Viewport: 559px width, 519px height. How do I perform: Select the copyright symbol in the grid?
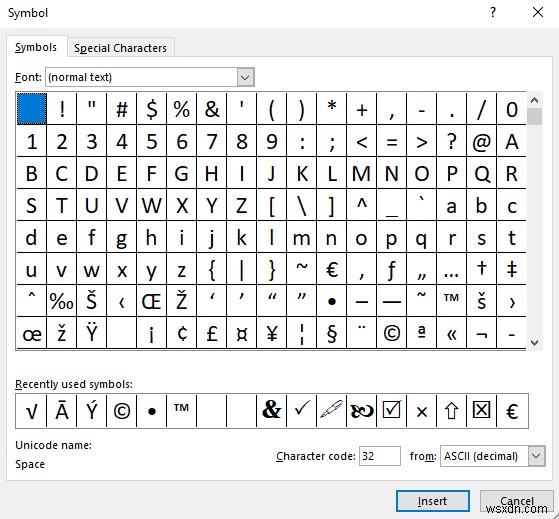tap(391, 333)
